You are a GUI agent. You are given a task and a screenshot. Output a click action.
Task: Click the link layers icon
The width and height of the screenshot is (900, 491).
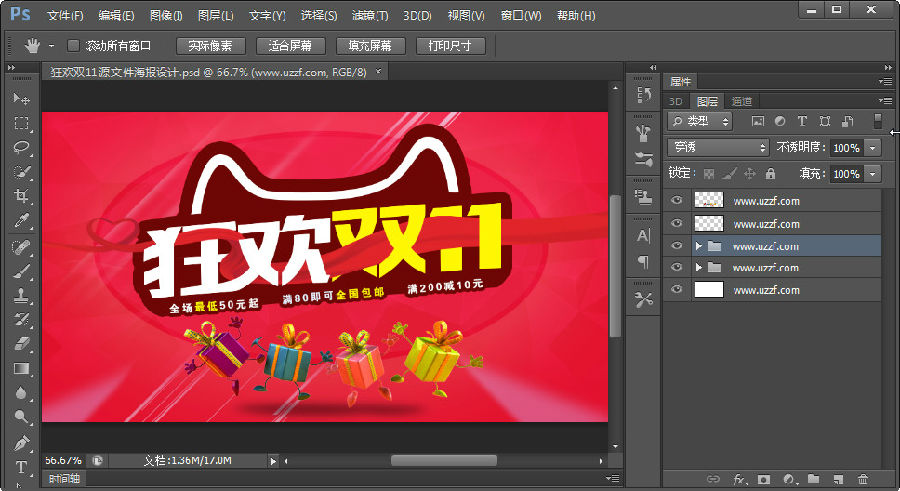click(713, 479)
